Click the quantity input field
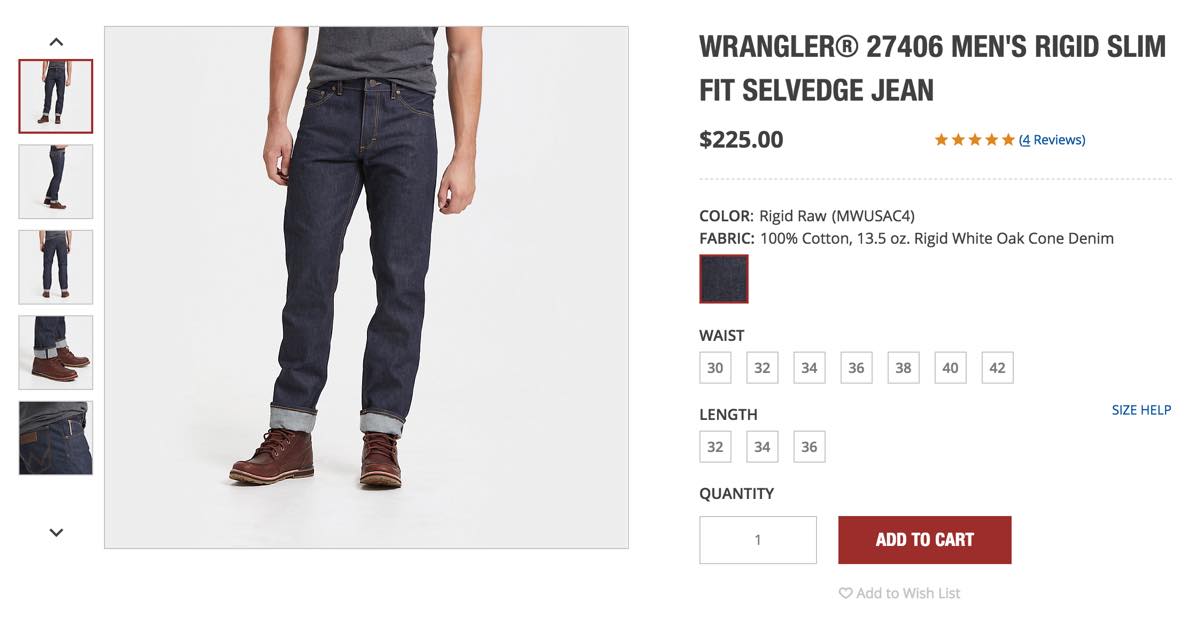This screenshot has height=622, width=1200. point(758,540)
